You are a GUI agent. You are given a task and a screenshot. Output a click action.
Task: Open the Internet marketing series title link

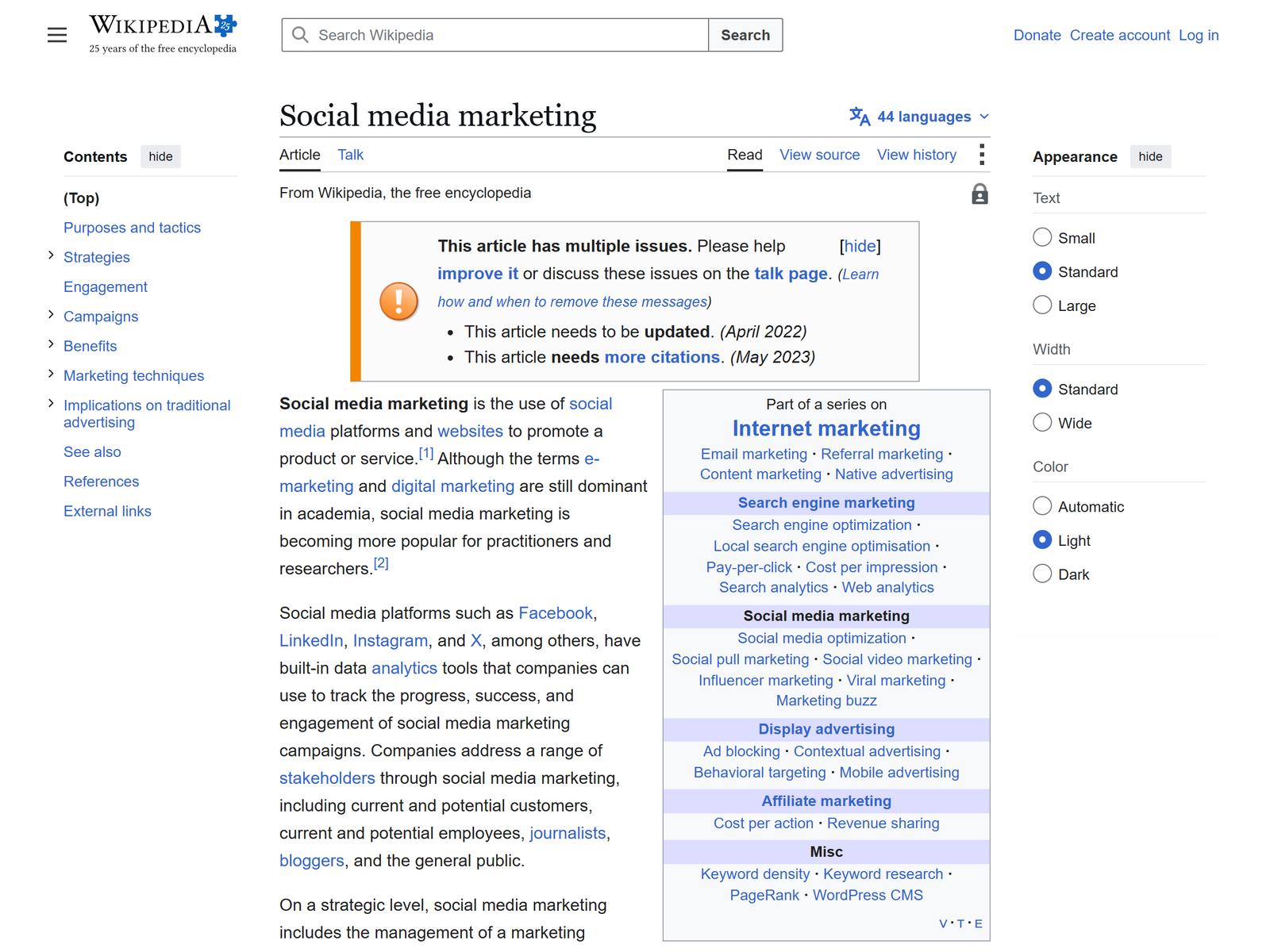click(x=826, y=428)
